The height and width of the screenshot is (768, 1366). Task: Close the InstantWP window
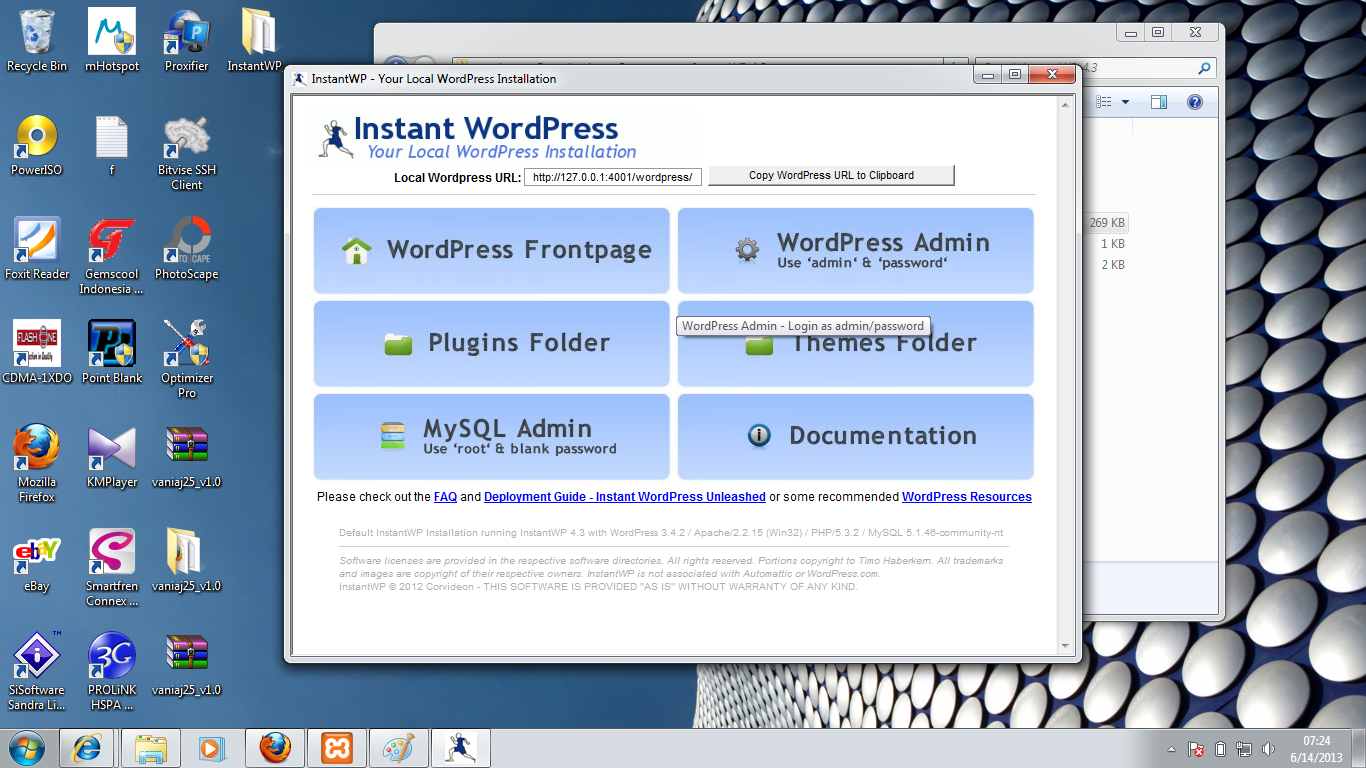1051,75
